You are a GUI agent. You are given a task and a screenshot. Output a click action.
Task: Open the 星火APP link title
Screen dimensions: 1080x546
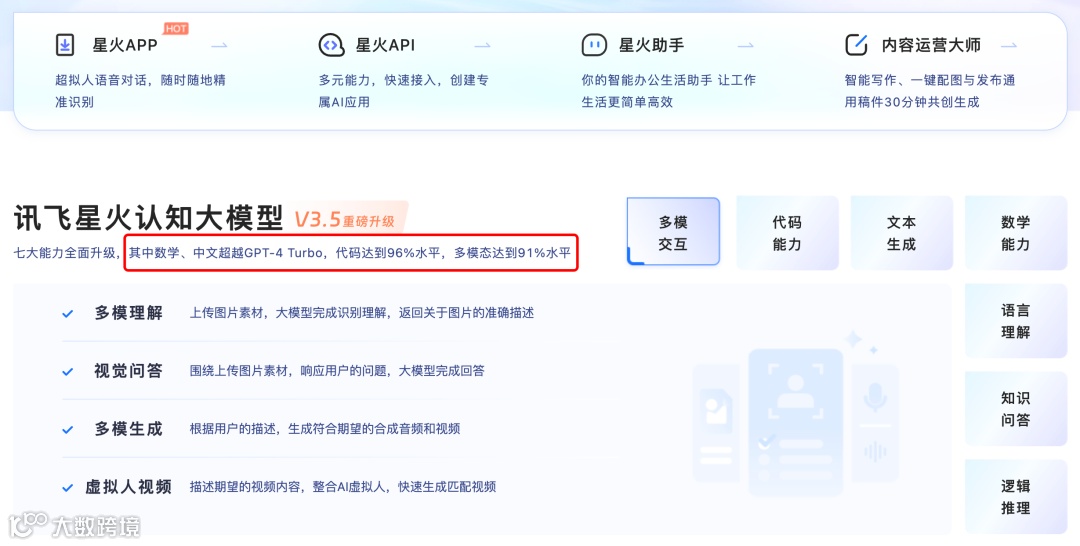point(125,45)
